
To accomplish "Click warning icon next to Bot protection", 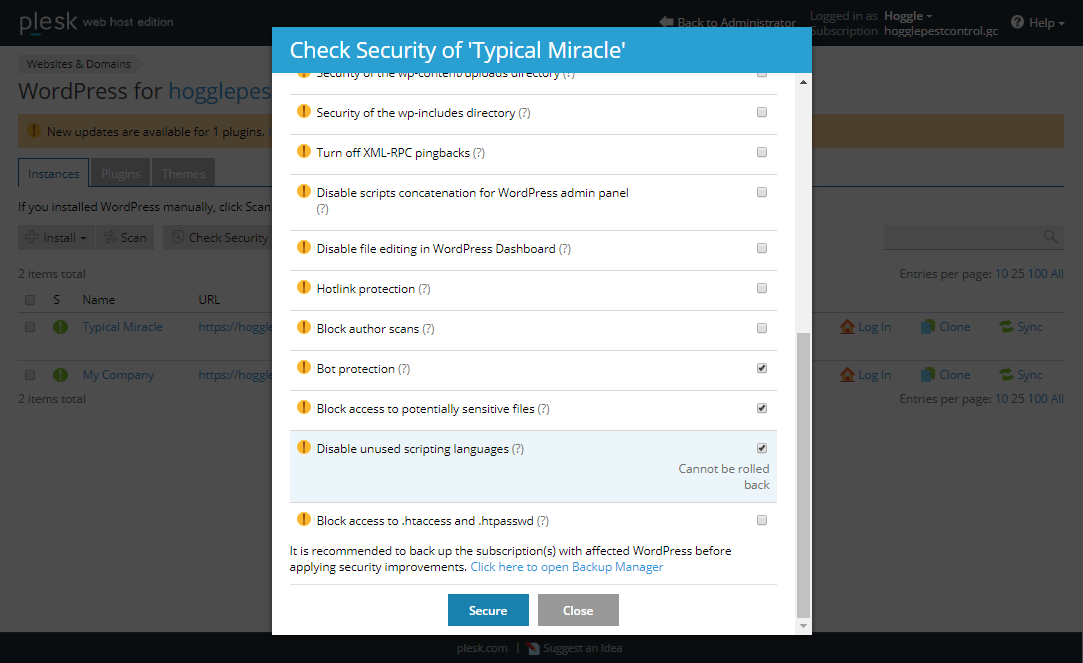I will coord(304,368).
